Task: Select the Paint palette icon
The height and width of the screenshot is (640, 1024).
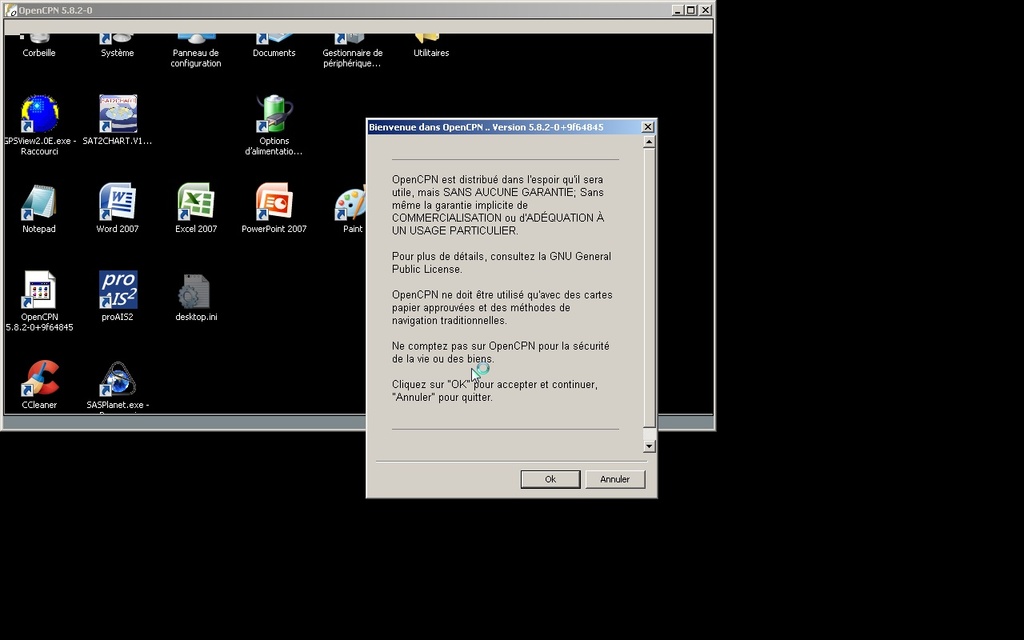Action: 351,203
